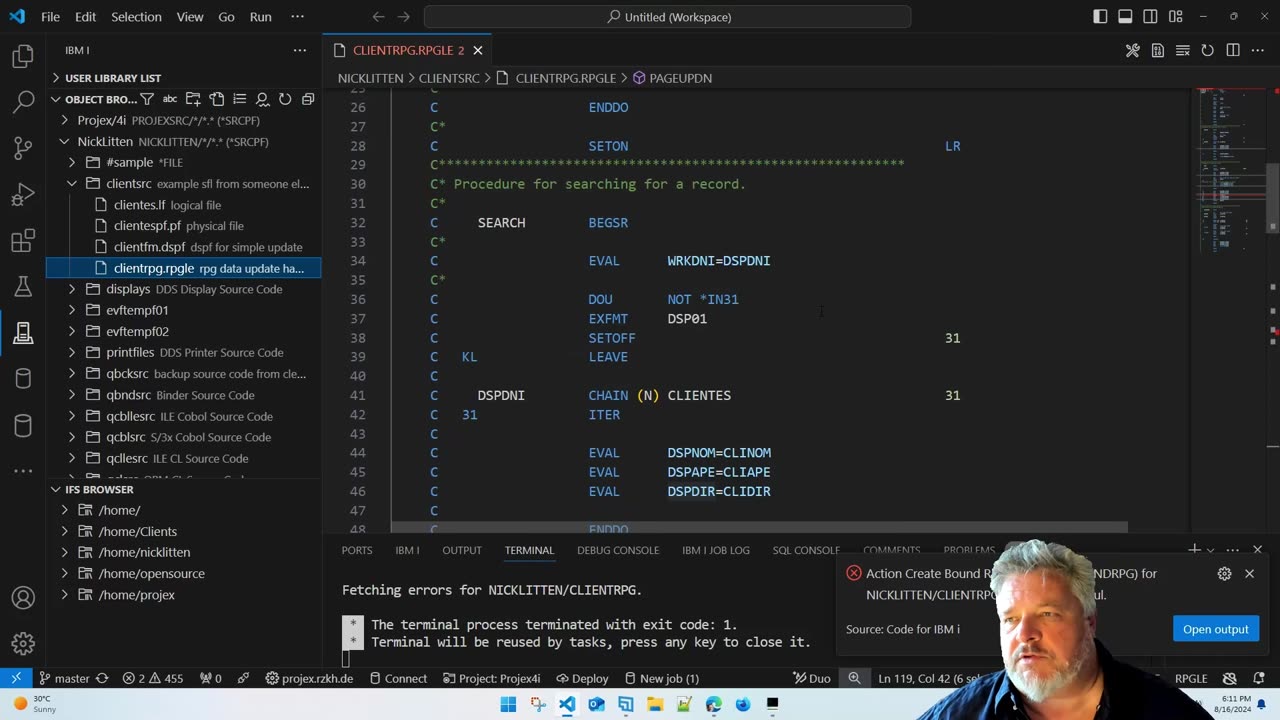Open the Testing flask view

tap(23, 287)
